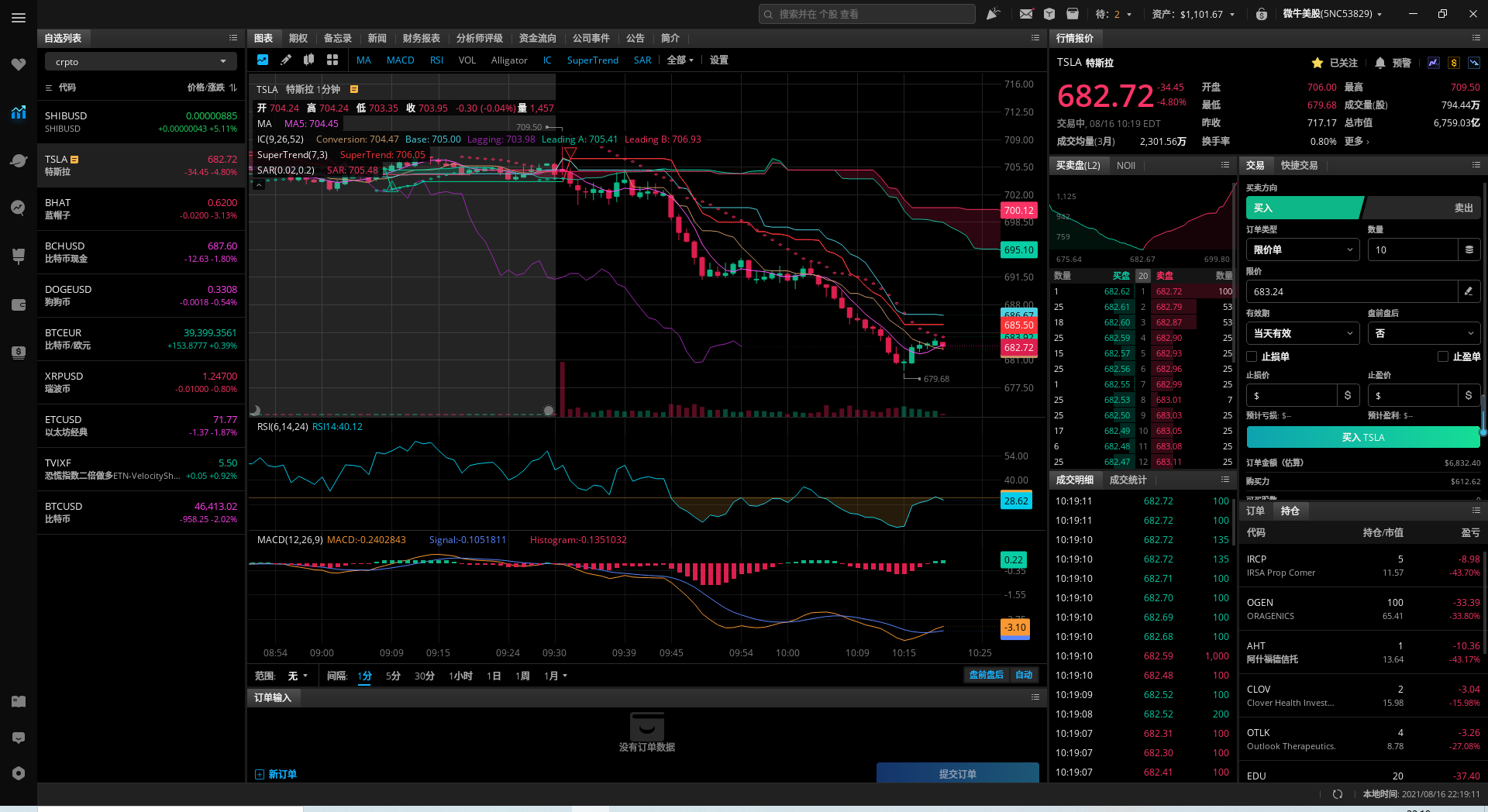Click the orange dollar icon in quote panel
The image size is (1488, 812).
coord(1454,63)
